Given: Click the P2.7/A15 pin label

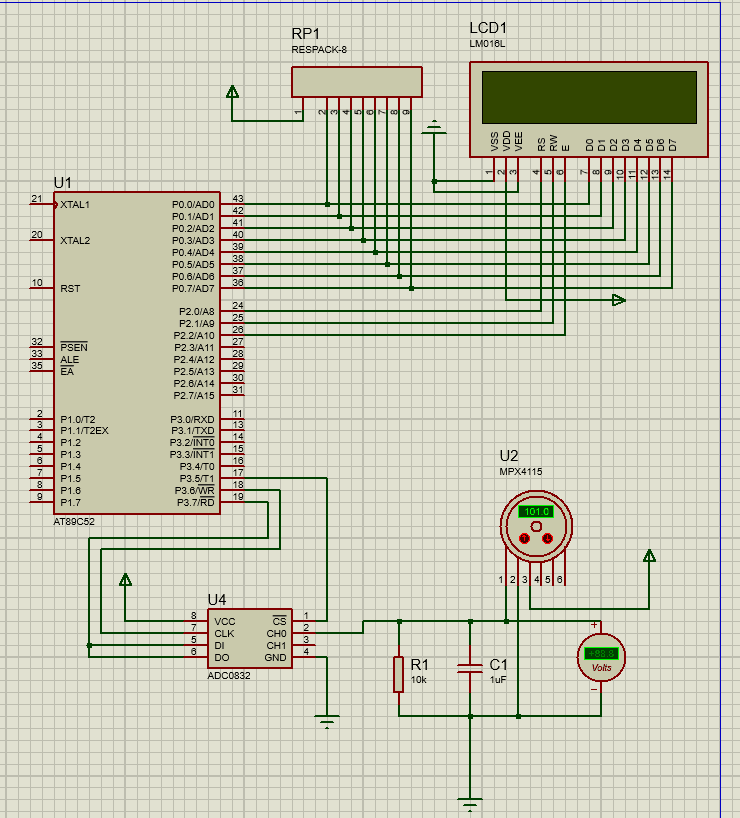Looking at the screenshot, I should click(x=194, y=395).
